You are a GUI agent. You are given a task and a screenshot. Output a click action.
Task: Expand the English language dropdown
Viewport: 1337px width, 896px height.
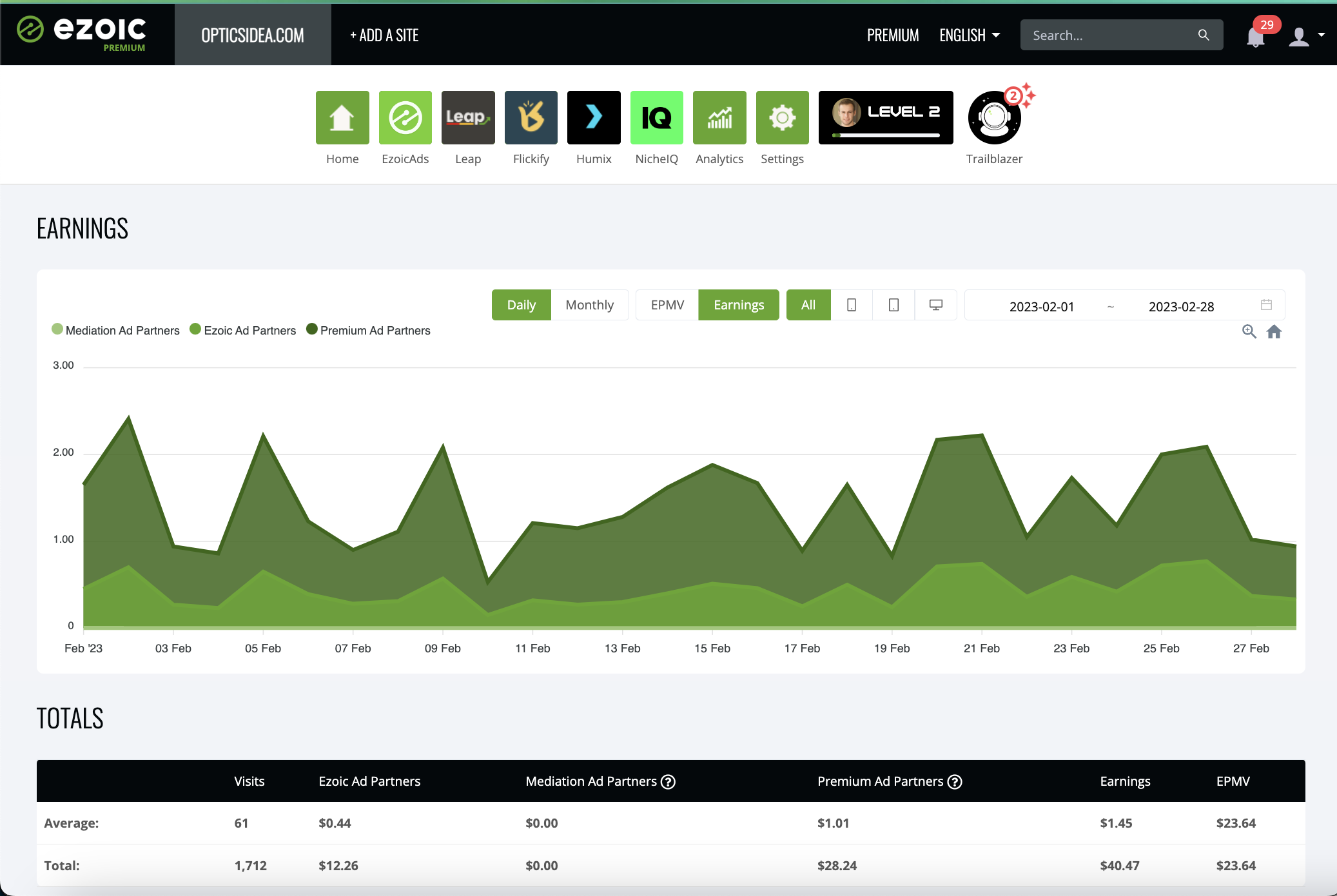[970, 35]
